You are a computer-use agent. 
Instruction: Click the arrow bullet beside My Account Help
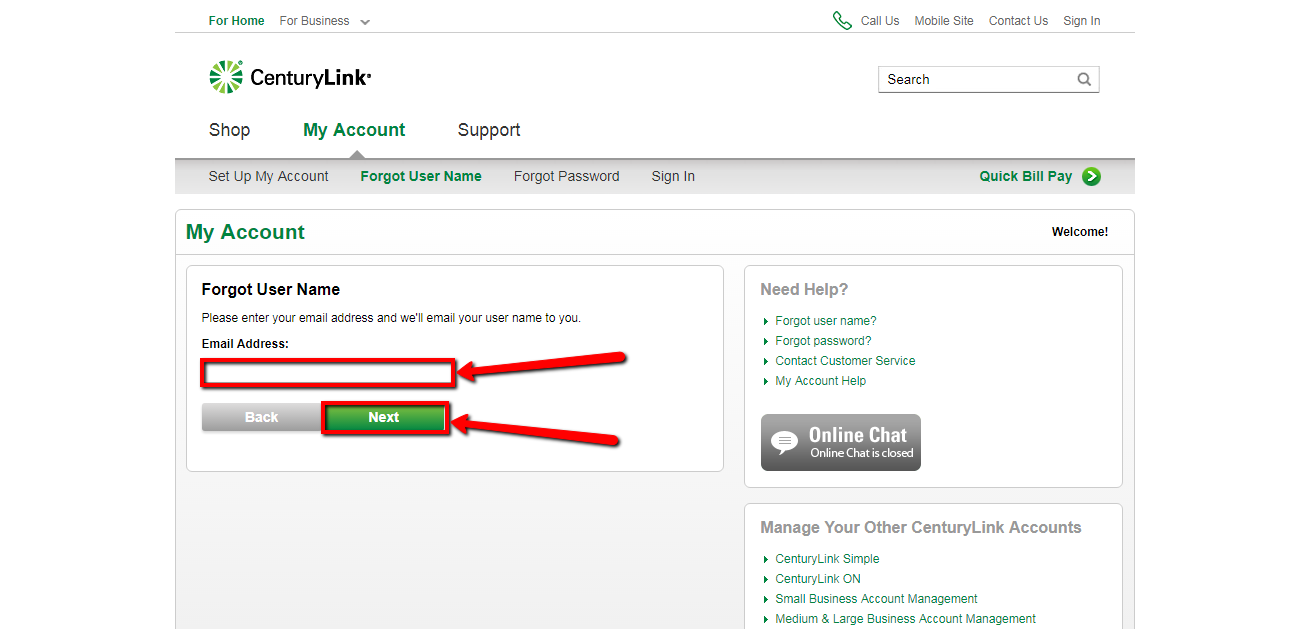pyautogui.click(x=766, y=380)
